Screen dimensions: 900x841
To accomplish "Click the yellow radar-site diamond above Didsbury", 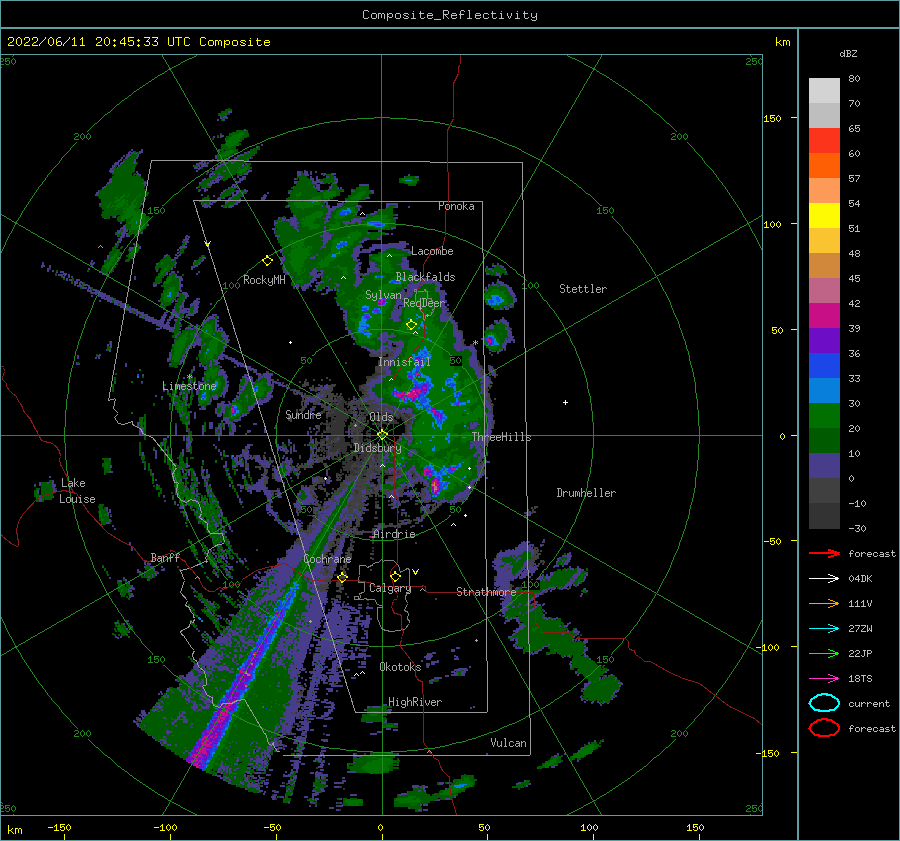I will tap(382, 435).
